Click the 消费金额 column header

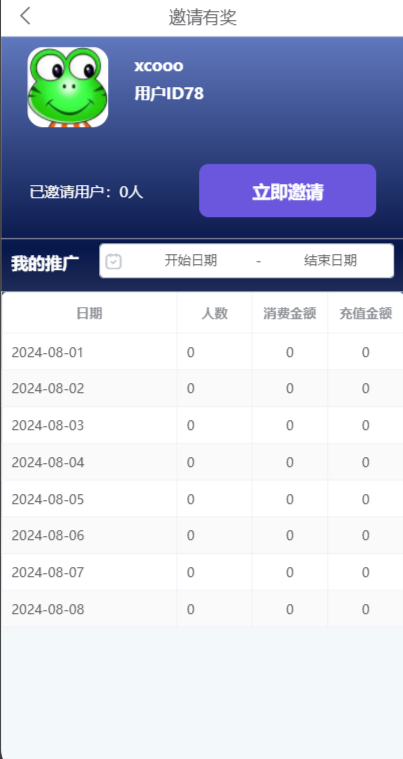(290, 313)
